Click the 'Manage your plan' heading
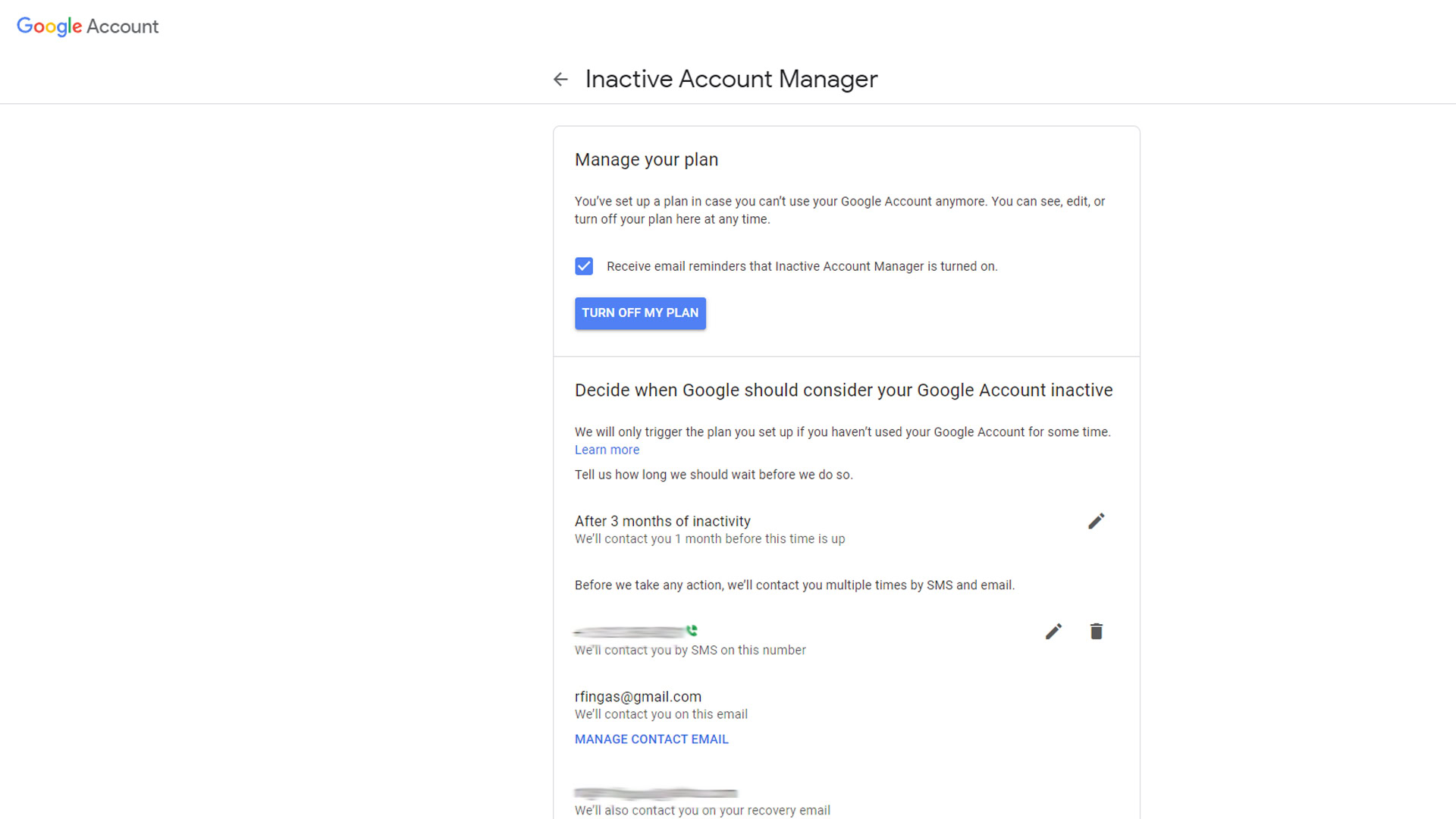 click(x=646, y=160)
